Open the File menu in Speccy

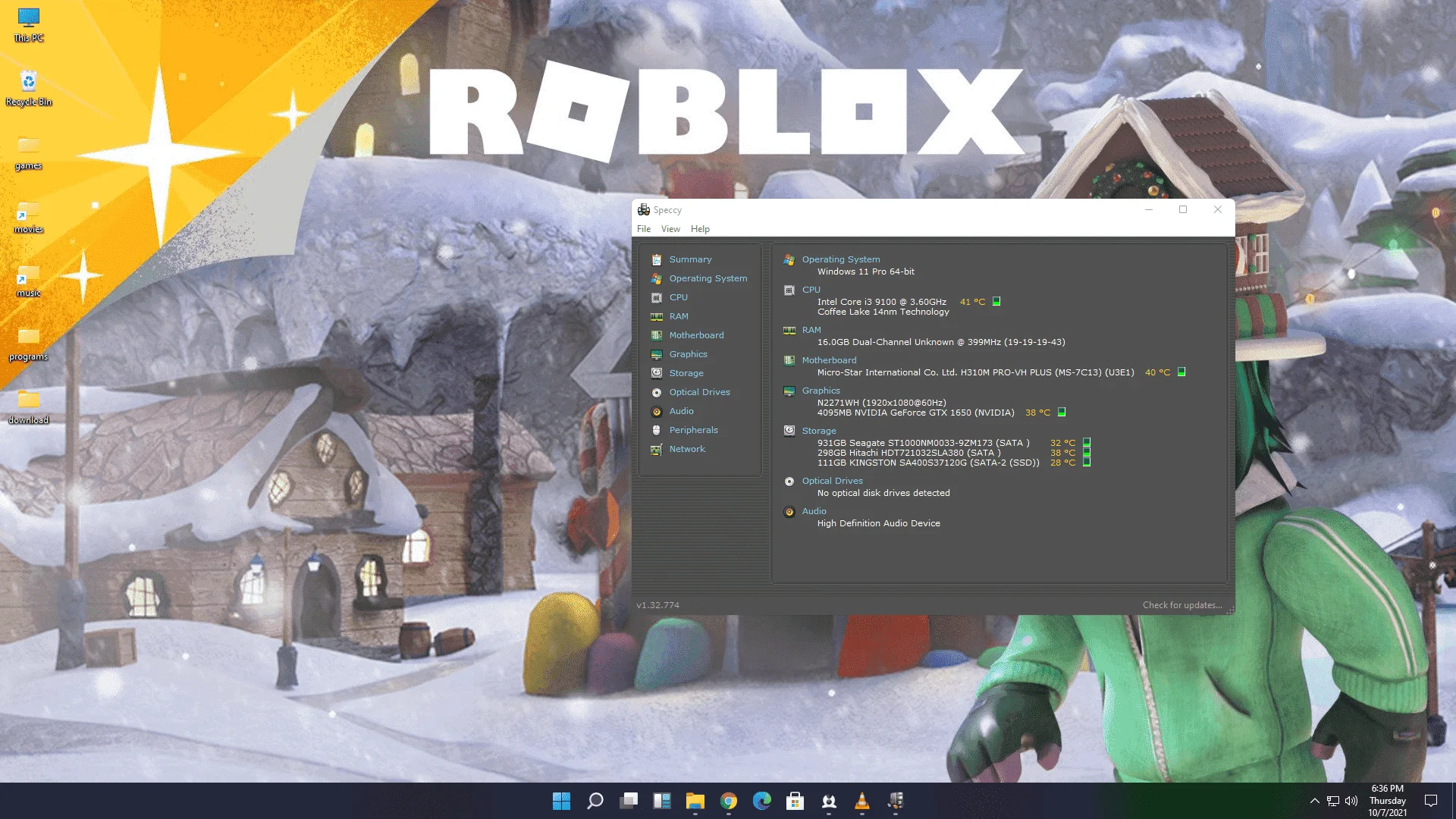point(644,229)
